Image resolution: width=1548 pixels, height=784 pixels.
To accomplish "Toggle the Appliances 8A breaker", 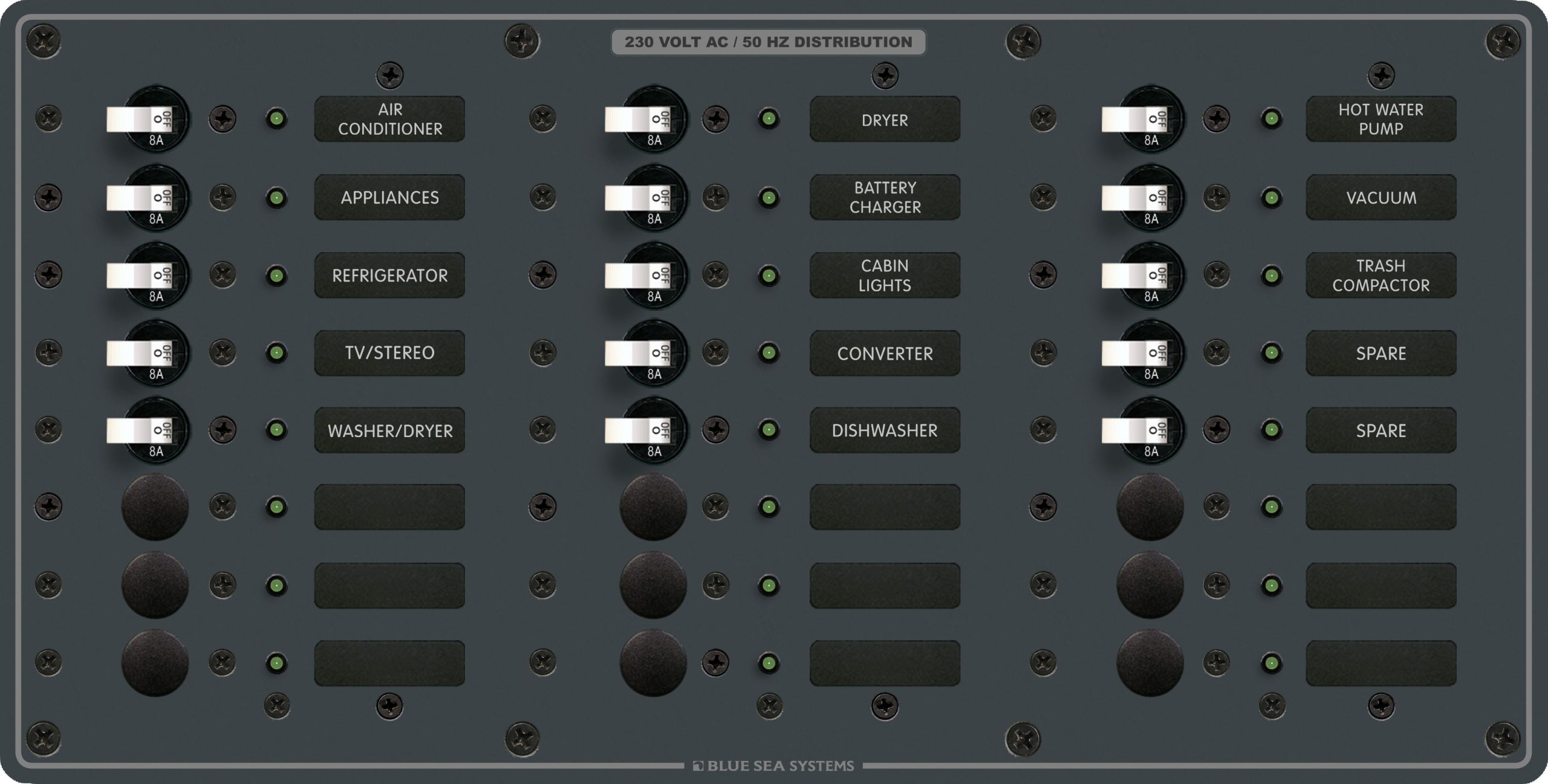I will (140, 198).
